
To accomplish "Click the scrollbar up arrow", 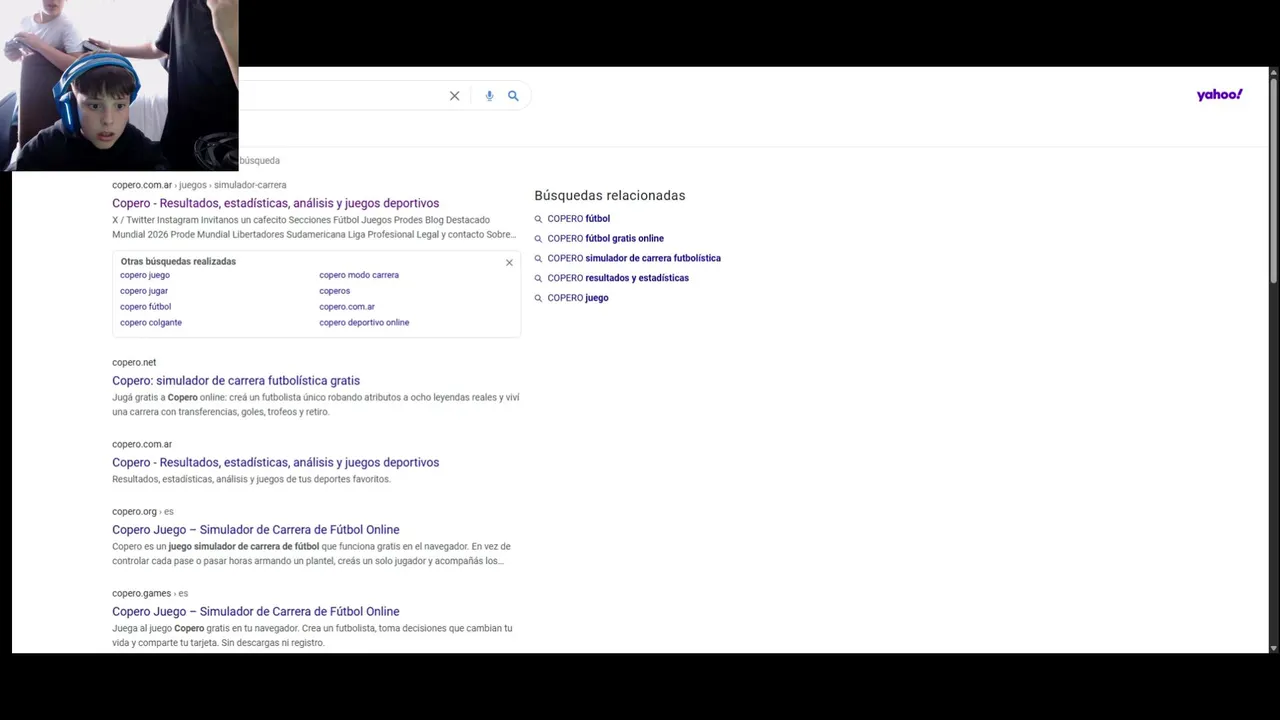I will click(1273, 73).
